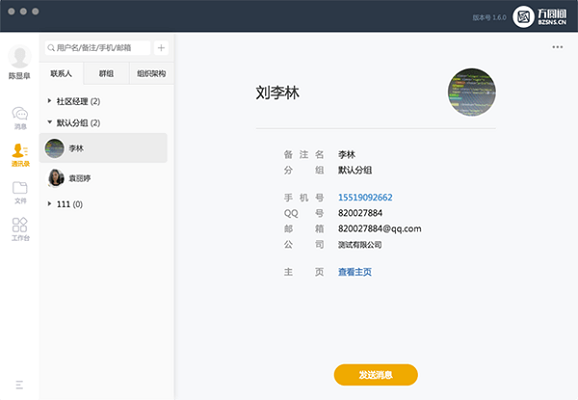Select contact 李林 in the list
This screenshot has height=400, width=578.
[103, 148]
